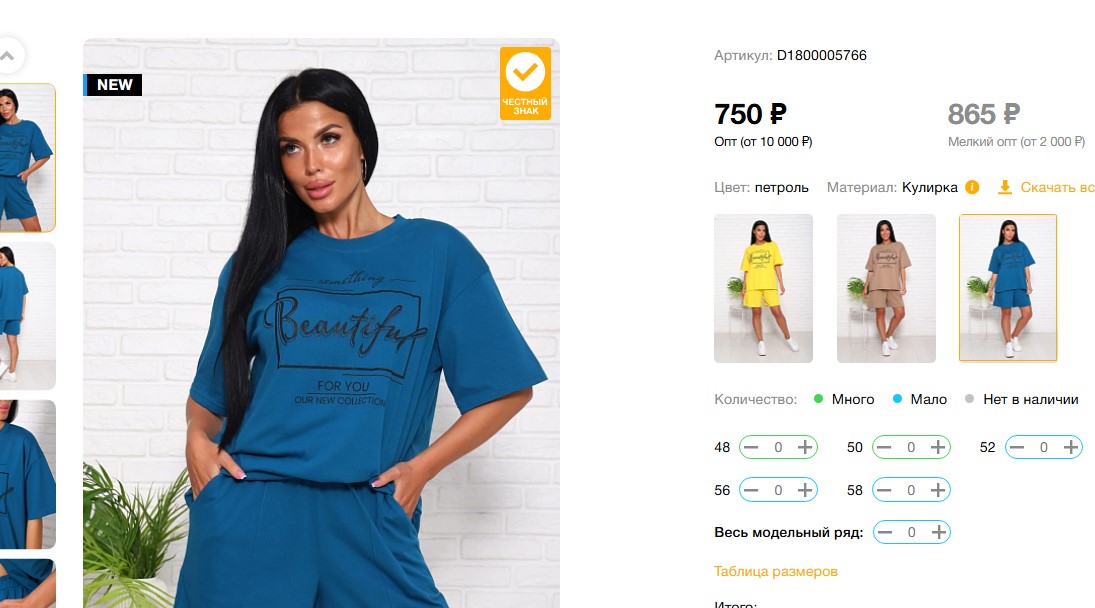Collapse thumbnails with the up chevron

[7, 56]
